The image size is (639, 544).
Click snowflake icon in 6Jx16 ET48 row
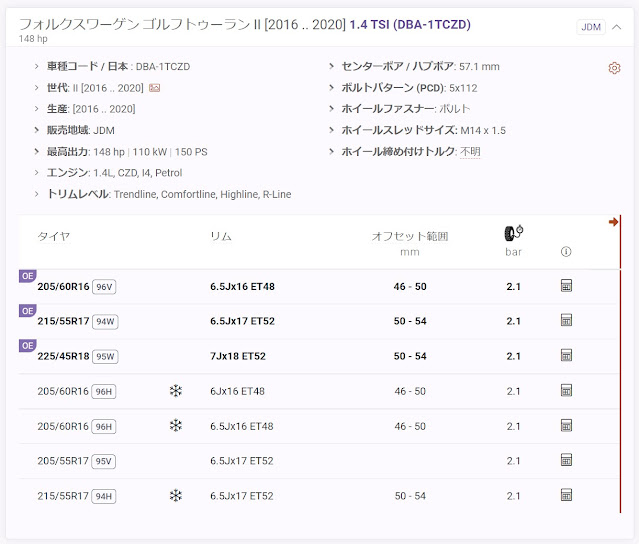(x=176, y=391)
